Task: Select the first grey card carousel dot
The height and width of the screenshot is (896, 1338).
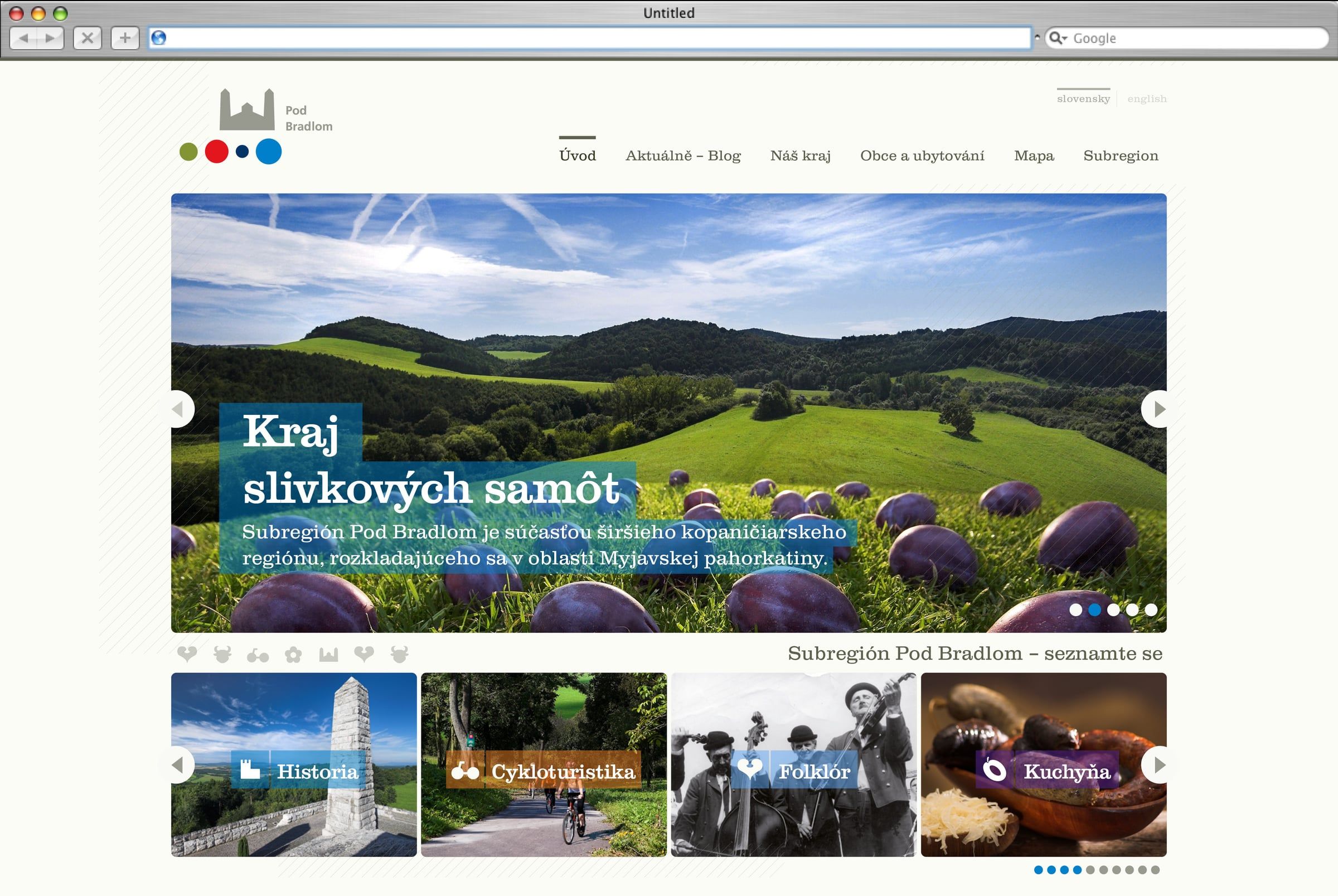Action: coord(1090,870)
